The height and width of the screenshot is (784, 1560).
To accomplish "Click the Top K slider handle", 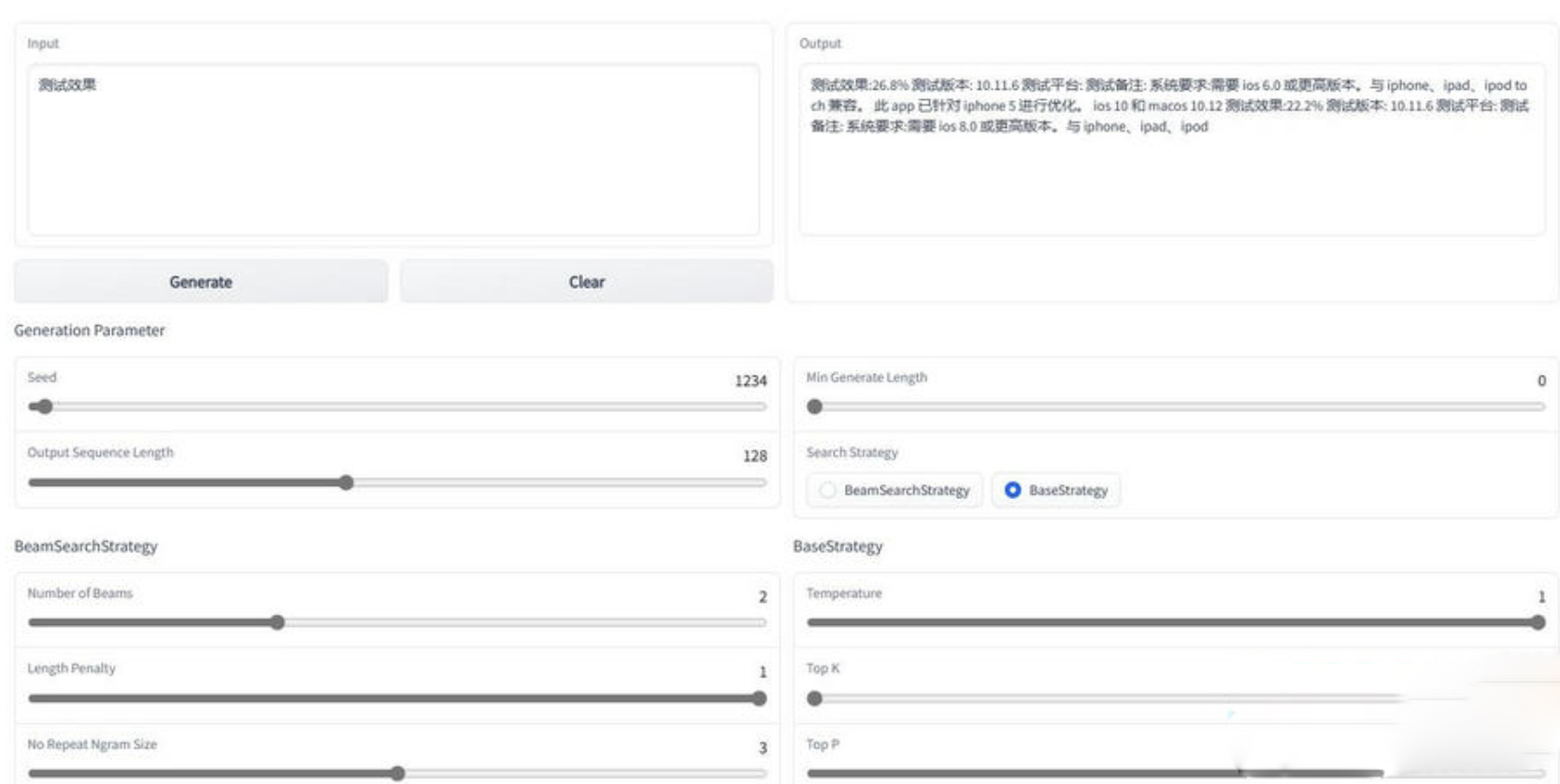I will tap(815, 698).
